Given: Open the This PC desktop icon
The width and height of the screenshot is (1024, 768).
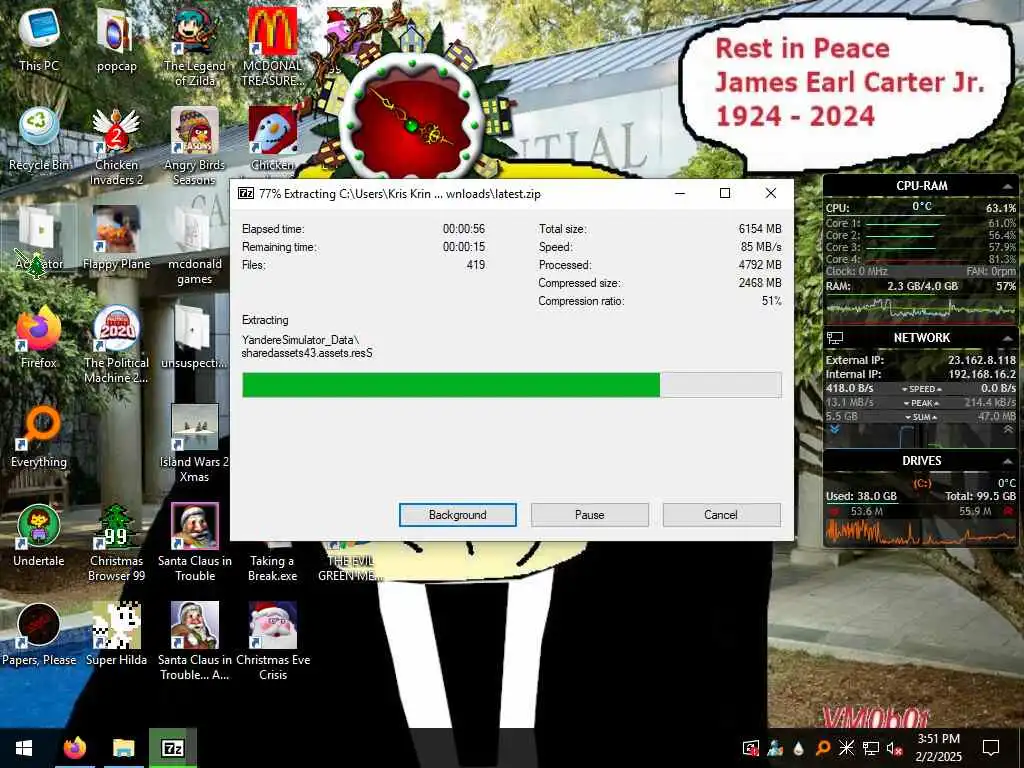Looking at the screenshot, I should point(39,39).
